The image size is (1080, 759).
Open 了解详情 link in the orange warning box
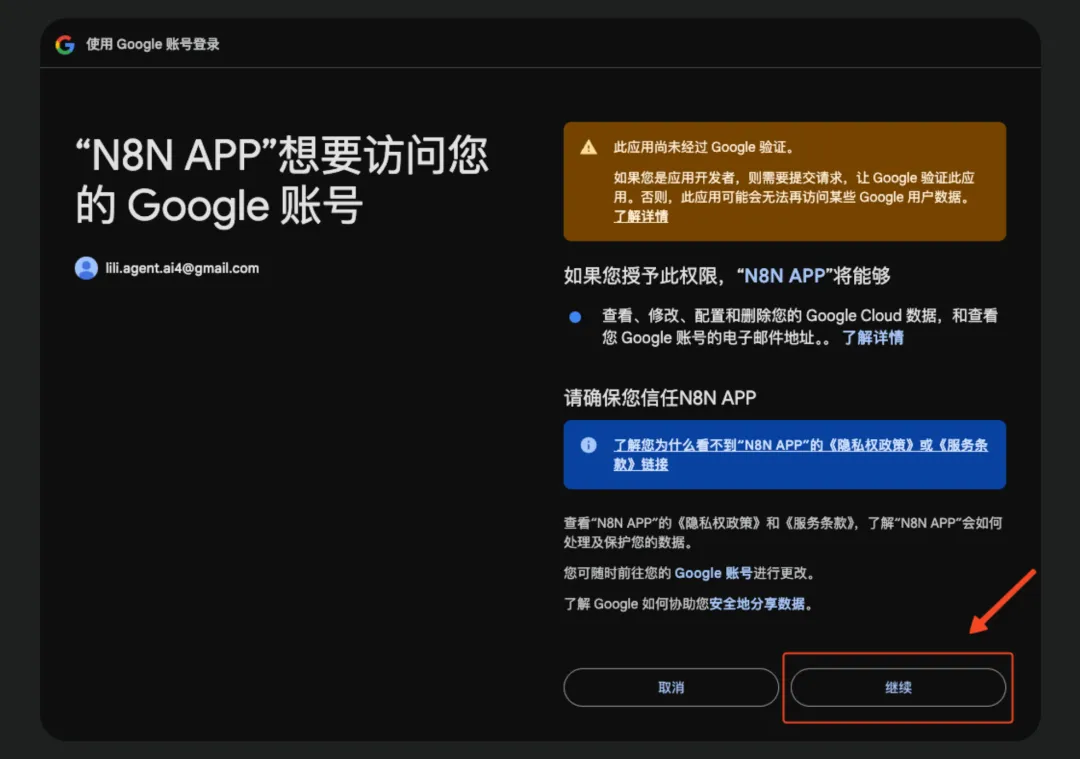pyautogui.click(x=641, y=216)
